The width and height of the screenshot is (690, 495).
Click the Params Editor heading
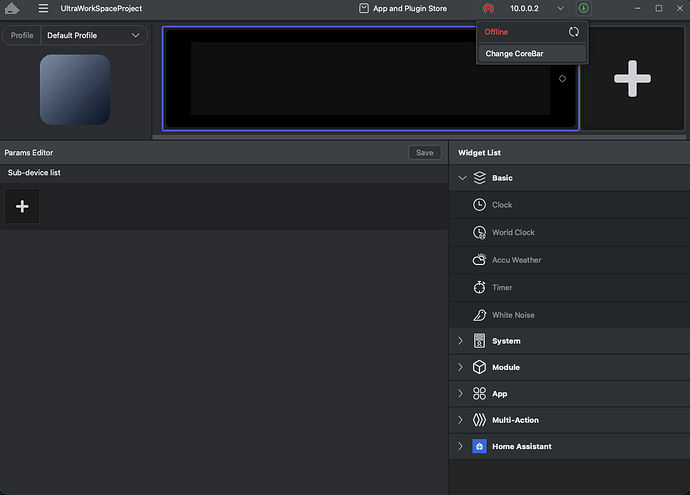[29, 153]
